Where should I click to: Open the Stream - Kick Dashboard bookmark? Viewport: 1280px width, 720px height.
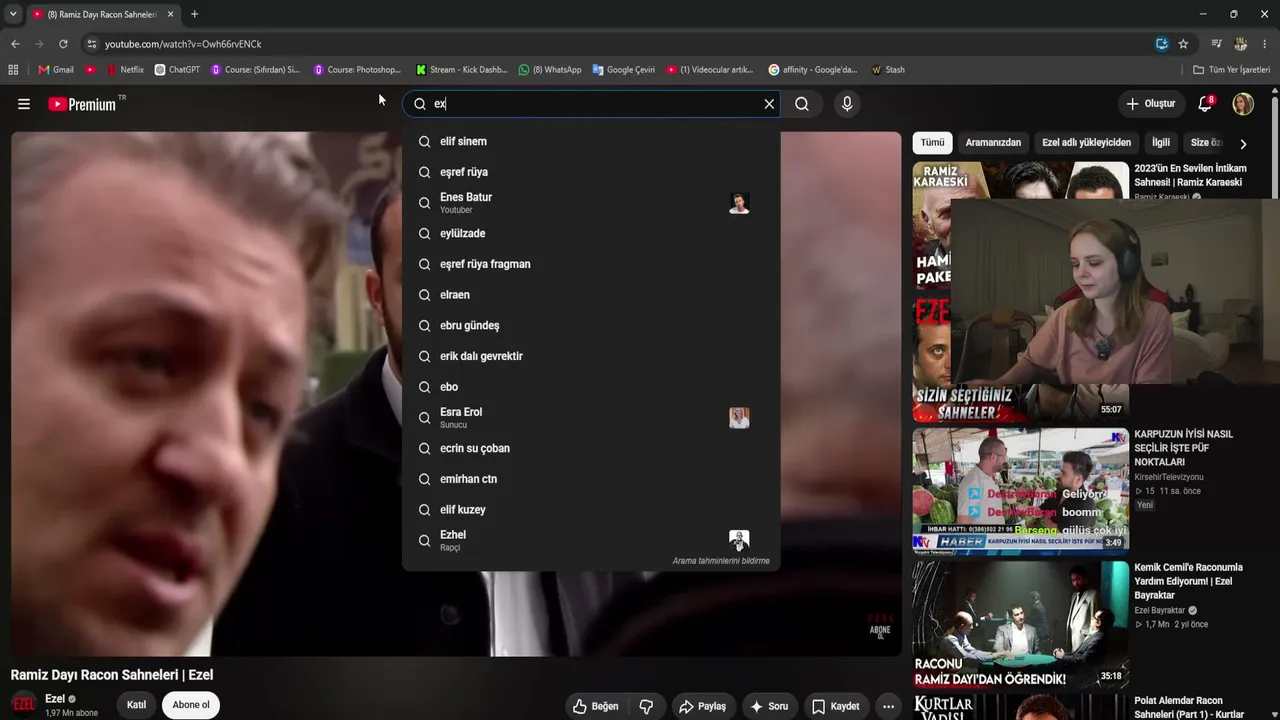point(462,70)
